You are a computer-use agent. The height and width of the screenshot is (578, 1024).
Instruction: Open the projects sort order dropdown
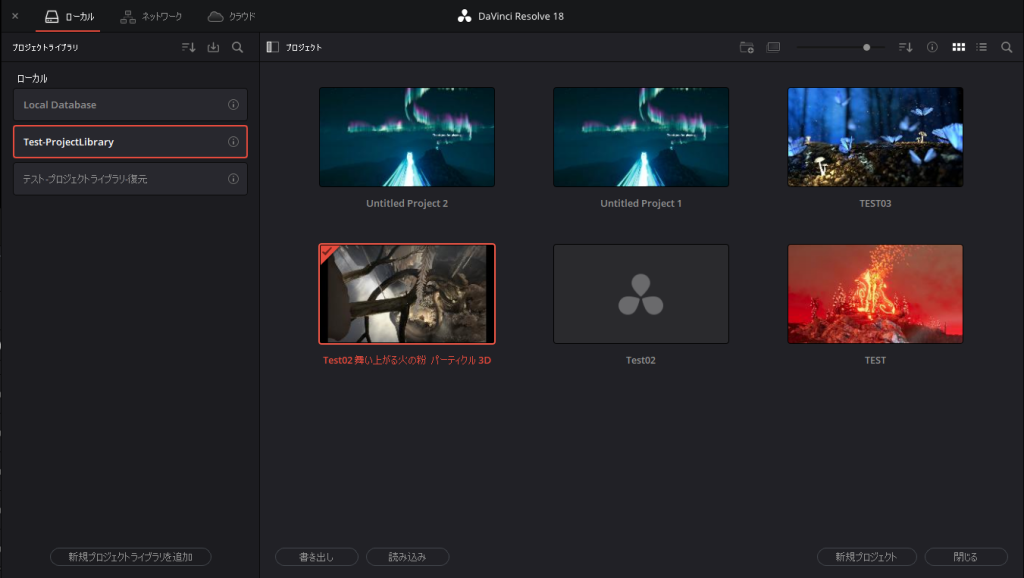pos(905,47)
